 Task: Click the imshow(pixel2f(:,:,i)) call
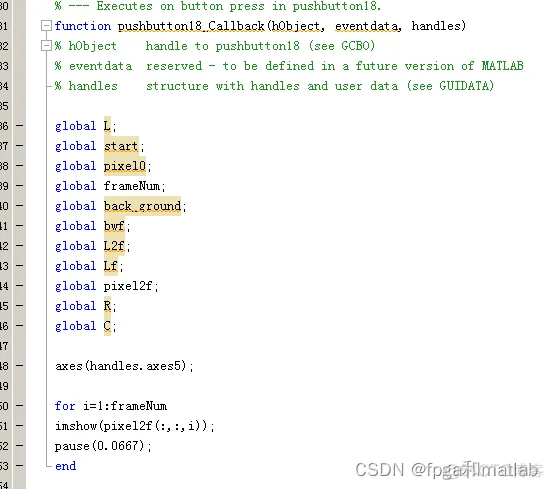click(135, 426)
